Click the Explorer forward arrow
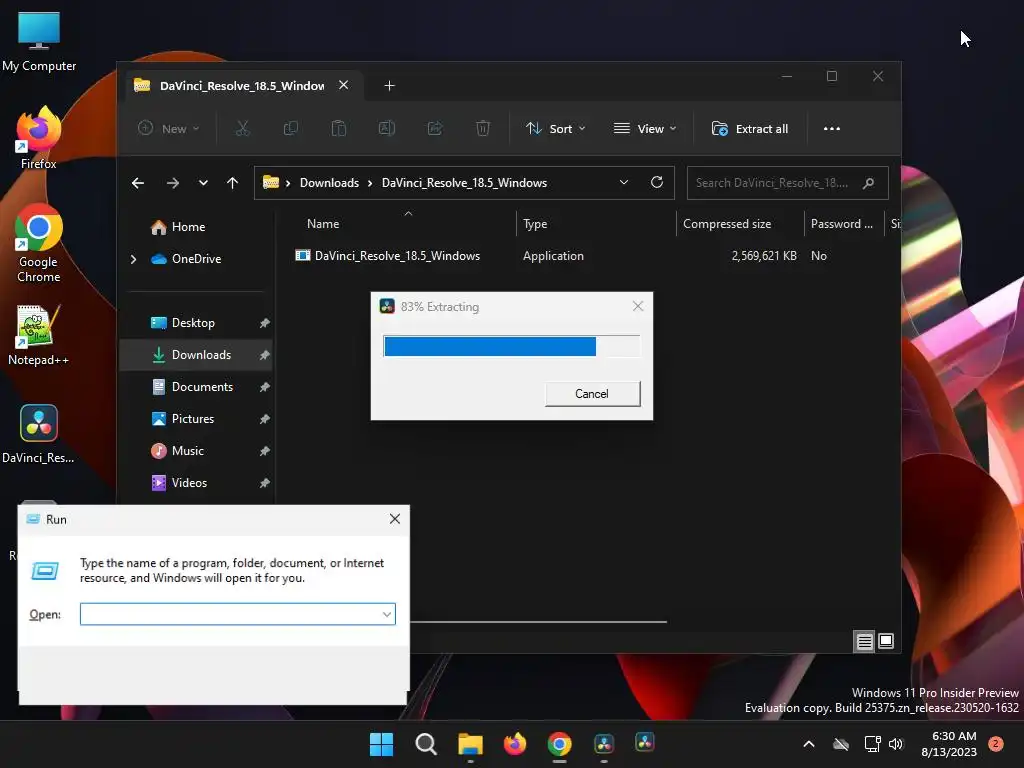This screenshot has height=768, width=1024. tap(172, 183)
